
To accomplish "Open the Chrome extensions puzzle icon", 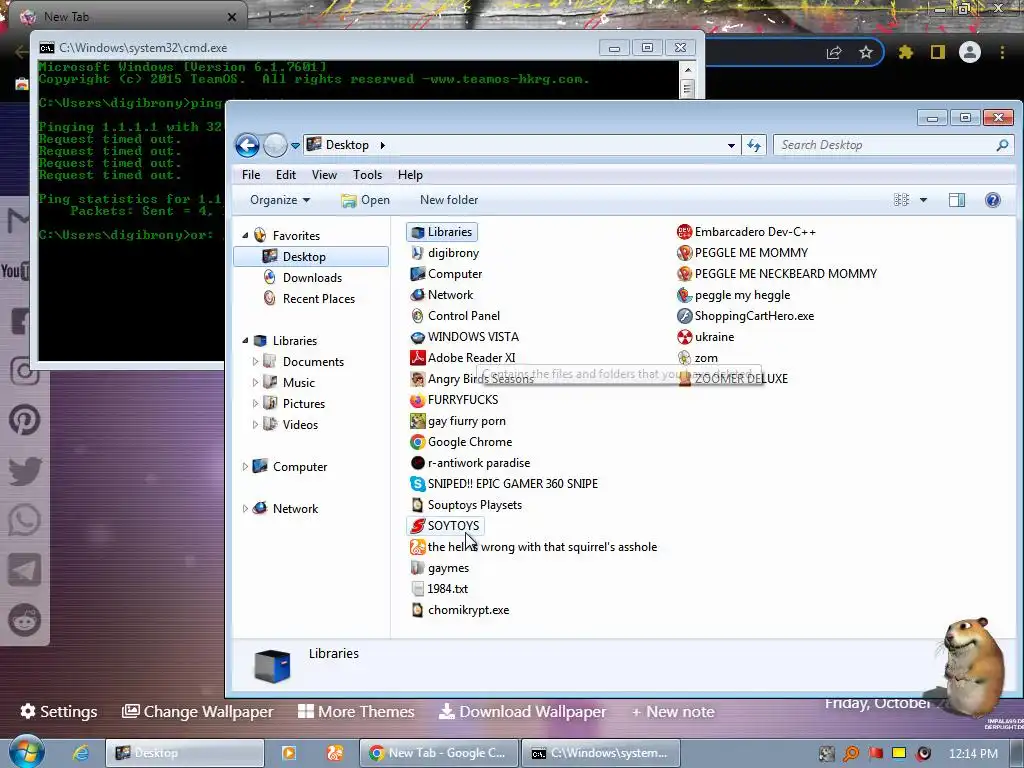I will tap(906, 52).
